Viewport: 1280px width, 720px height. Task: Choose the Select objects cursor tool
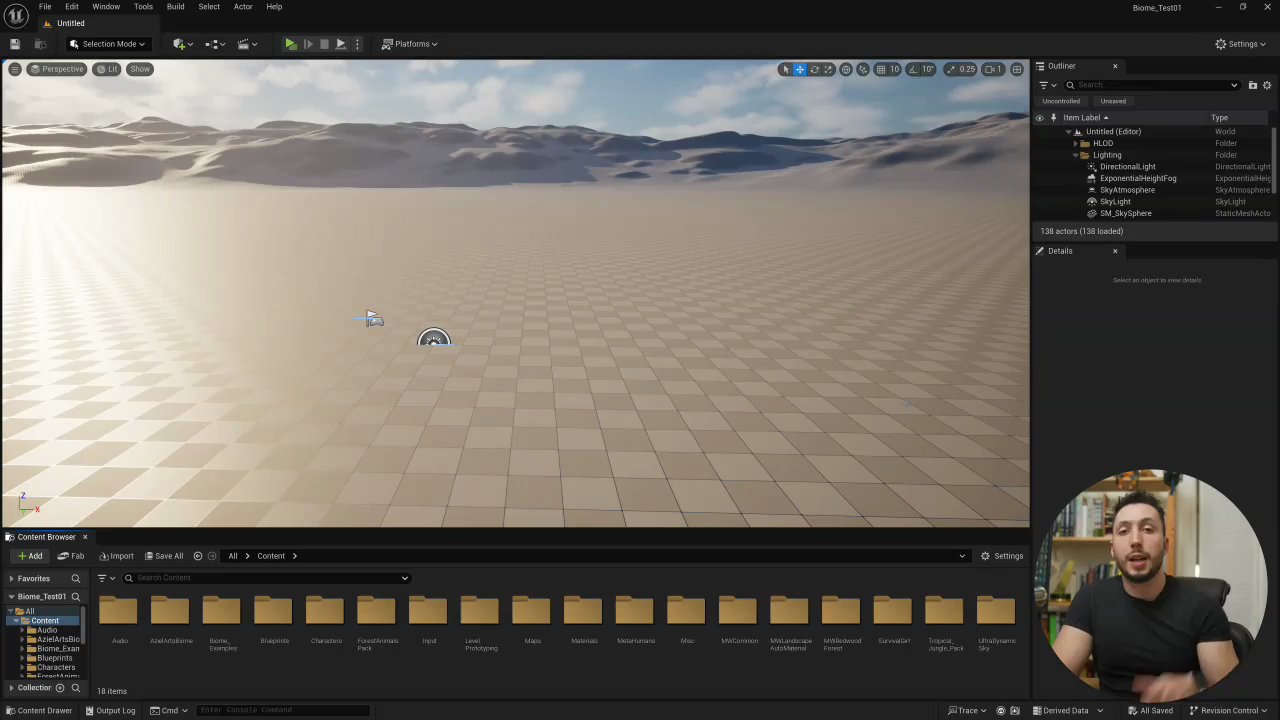point(786,69)
